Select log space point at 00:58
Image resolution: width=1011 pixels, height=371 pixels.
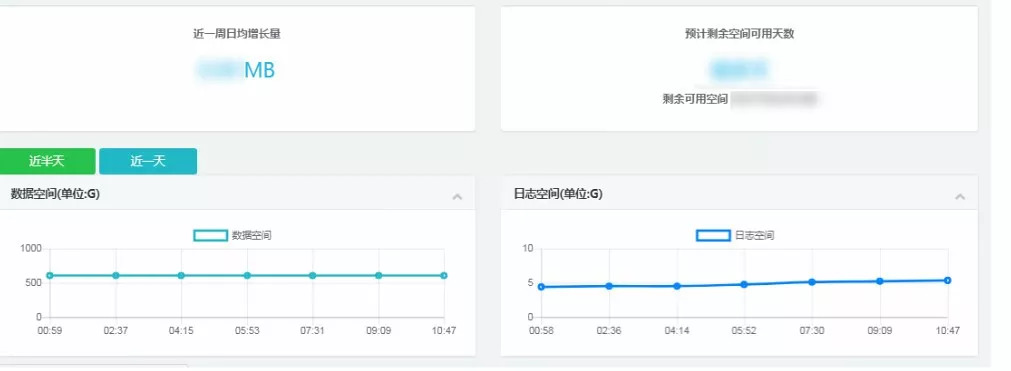point(541,286)
